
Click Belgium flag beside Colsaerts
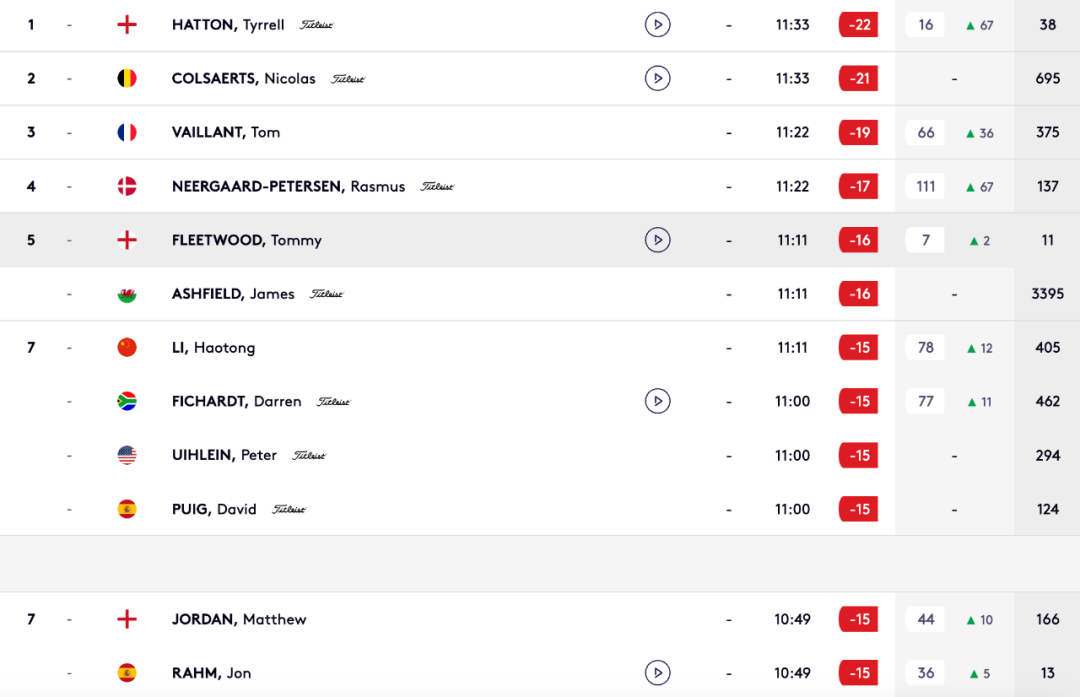click(x=127, y=78)
